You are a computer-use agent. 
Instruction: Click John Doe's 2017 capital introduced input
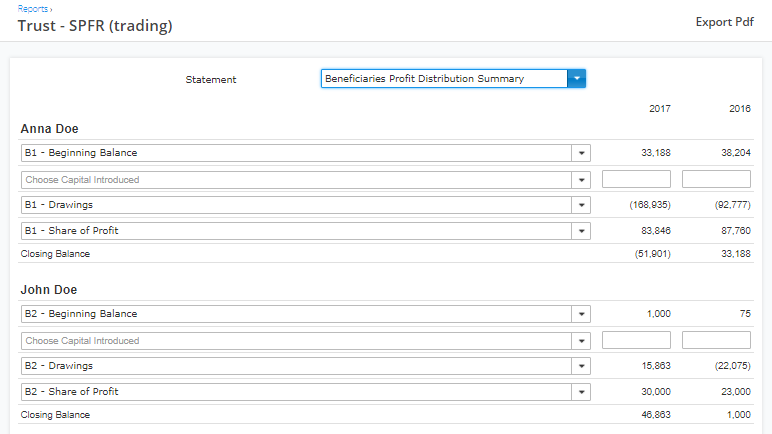636,340
